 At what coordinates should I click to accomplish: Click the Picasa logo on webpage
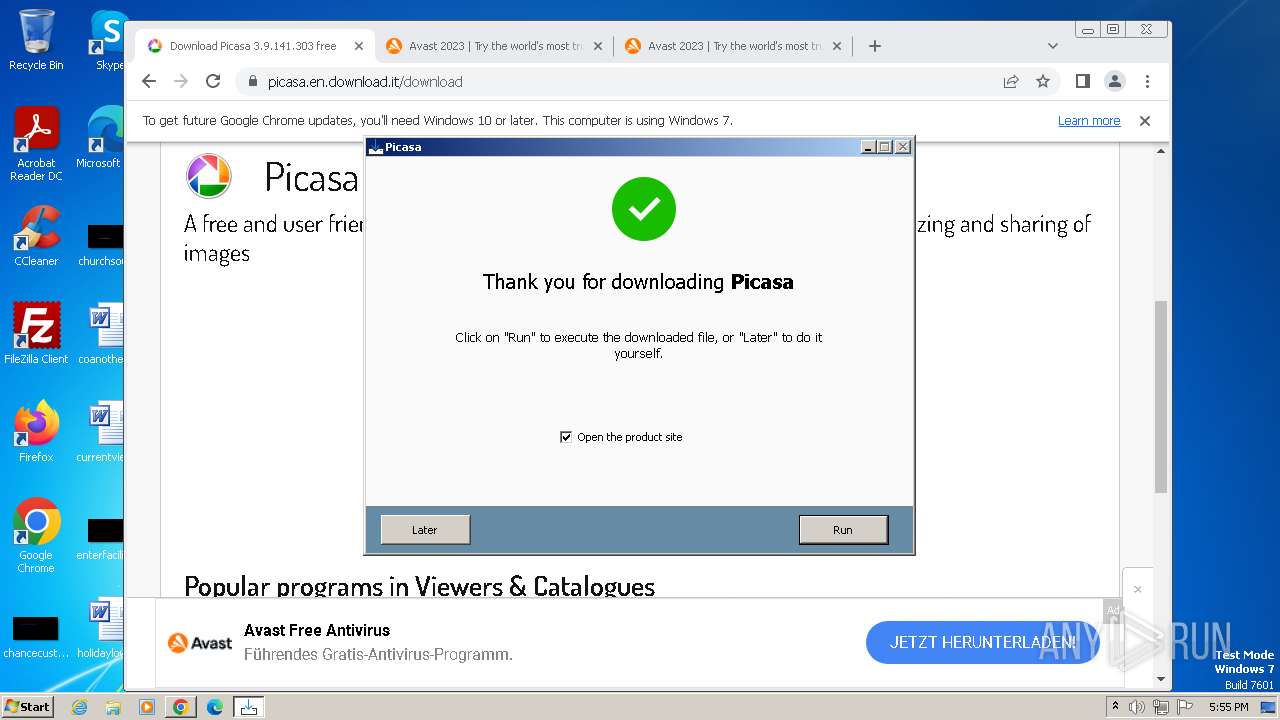209,177
